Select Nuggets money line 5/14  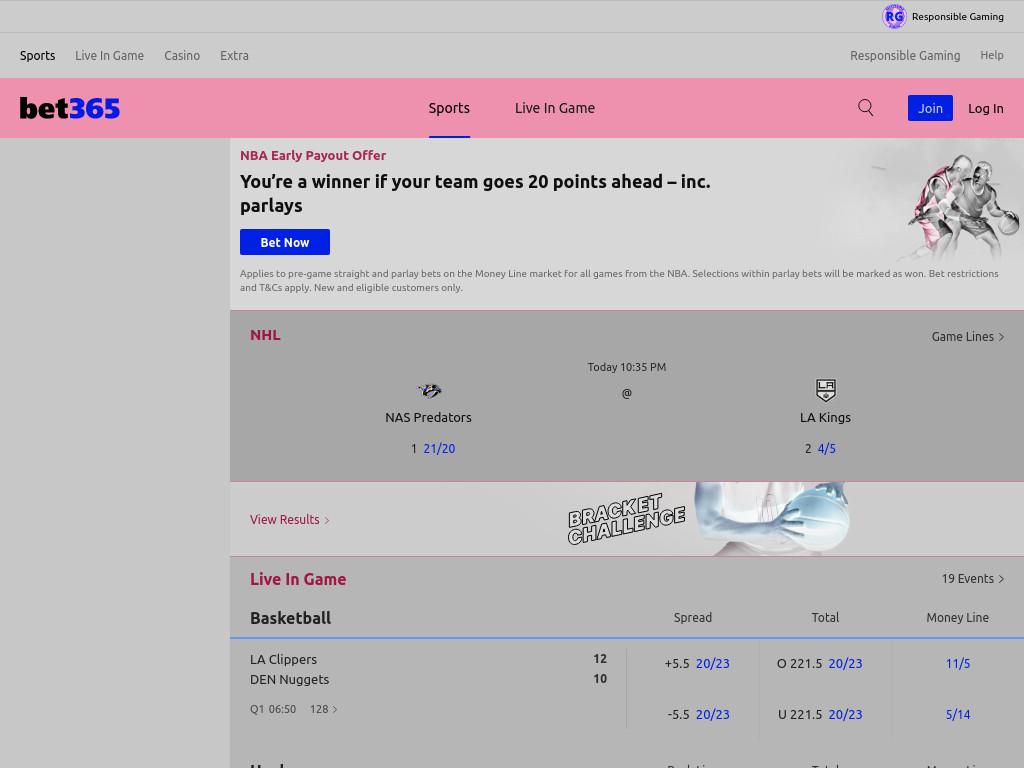(x=958, y=714)
